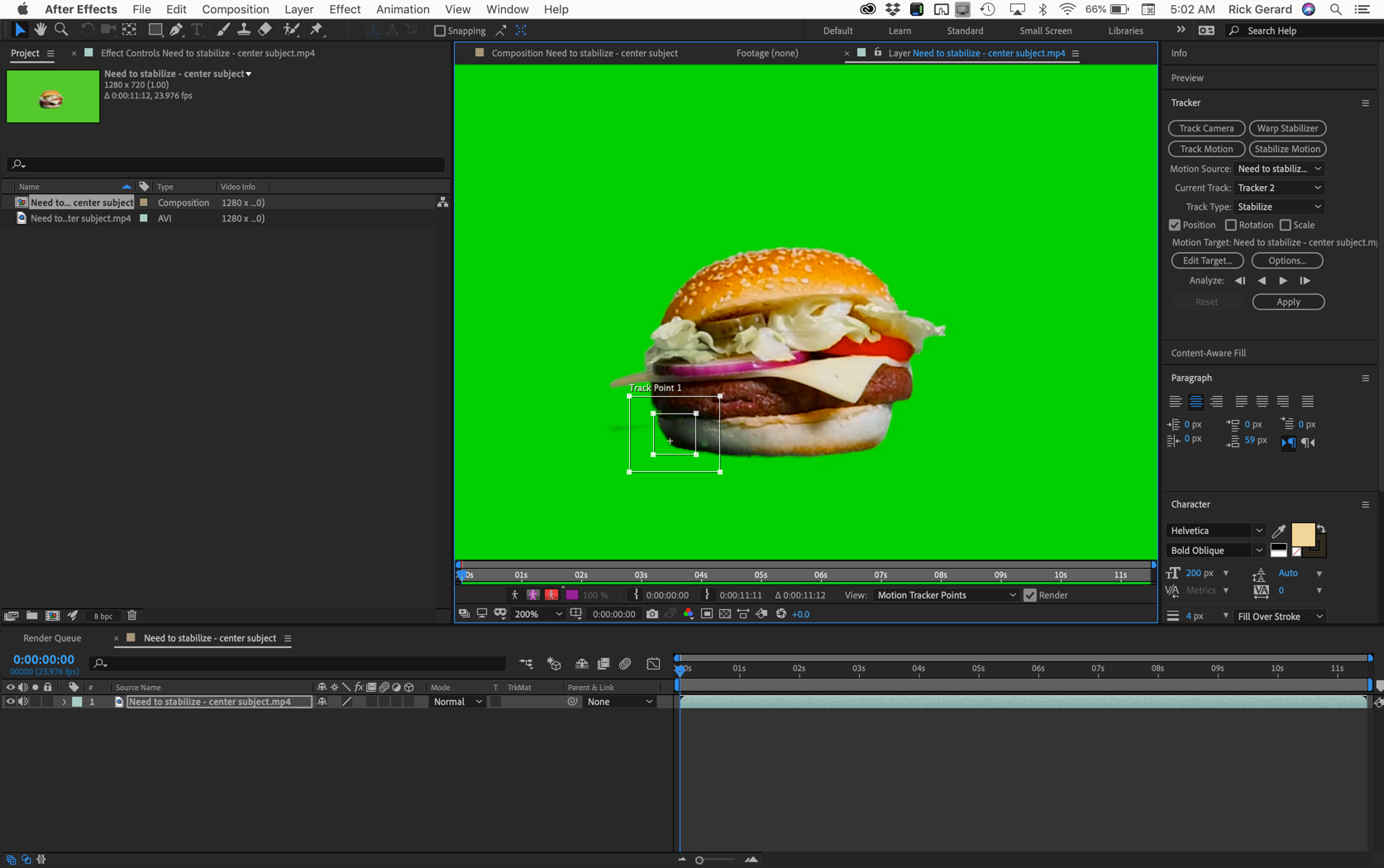Take a snapshot with the camera icon

pos(652,614)
